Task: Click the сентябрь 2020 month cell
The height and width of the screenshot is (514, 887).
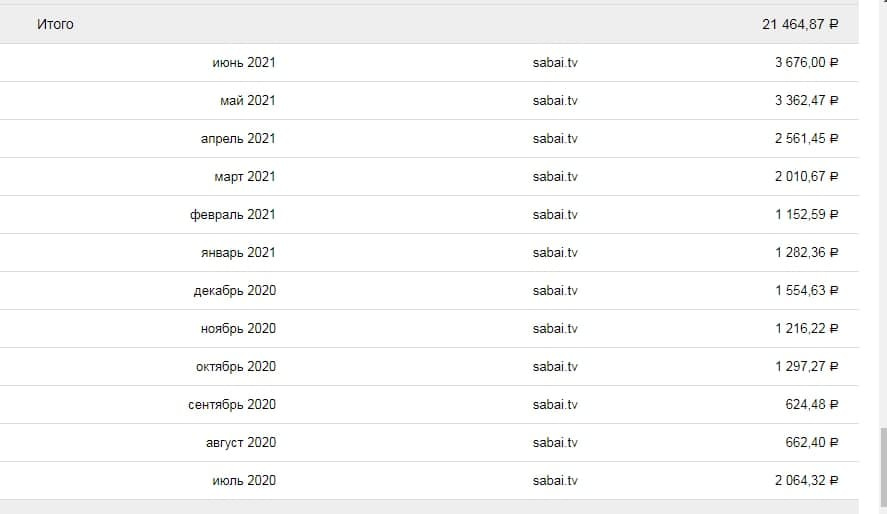Action: click(x=231, y=404)
